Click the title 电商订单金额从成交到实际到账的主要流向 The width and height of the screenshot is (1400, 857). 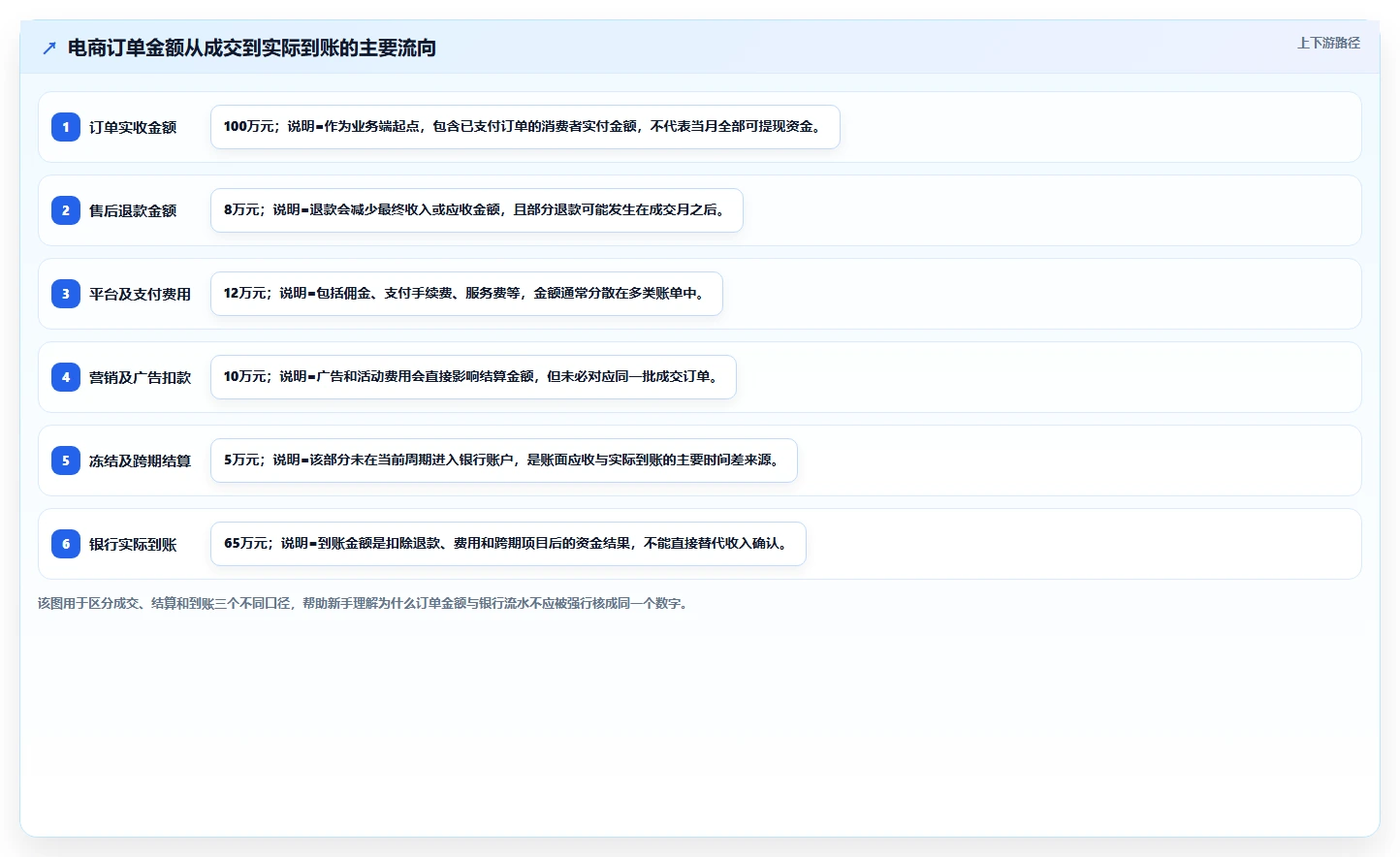click(252, 48)
